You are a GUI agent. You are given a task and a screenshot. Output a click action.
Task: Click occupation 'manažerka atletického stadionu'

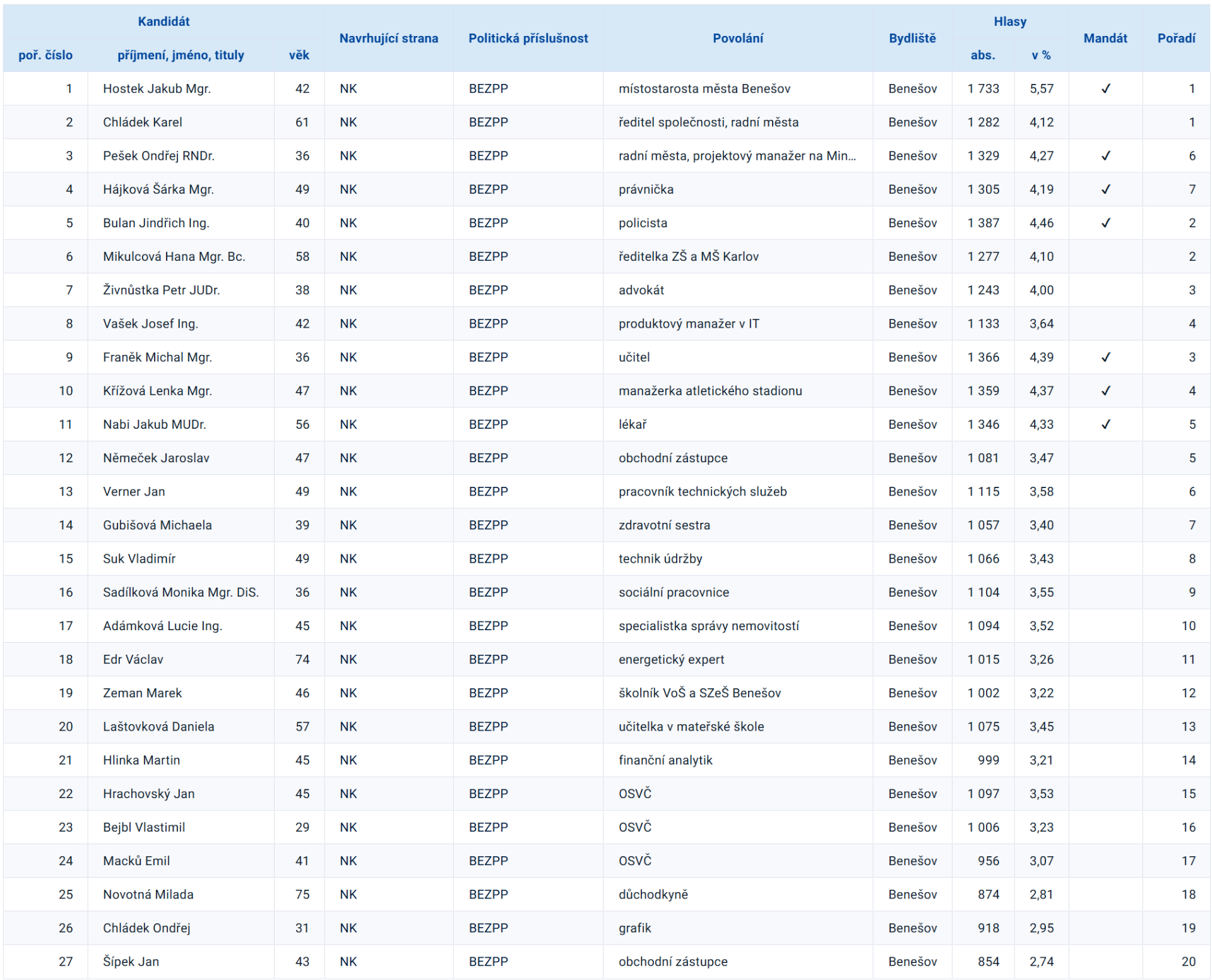point(710,391)
